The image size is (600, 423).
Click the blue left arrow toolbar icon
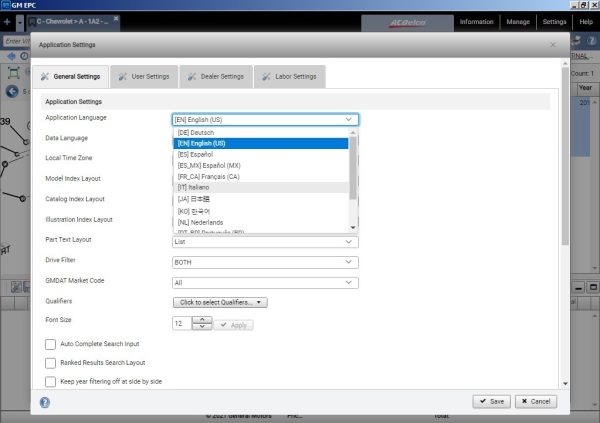[x=11, y=57]
